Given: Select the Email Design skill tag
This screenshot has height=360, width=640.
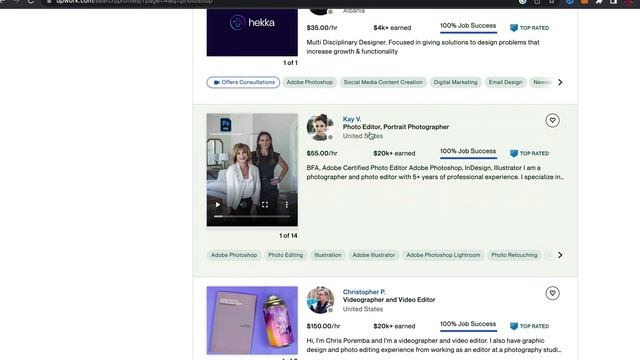Looking at the screenshot, I should pos(505,82).
